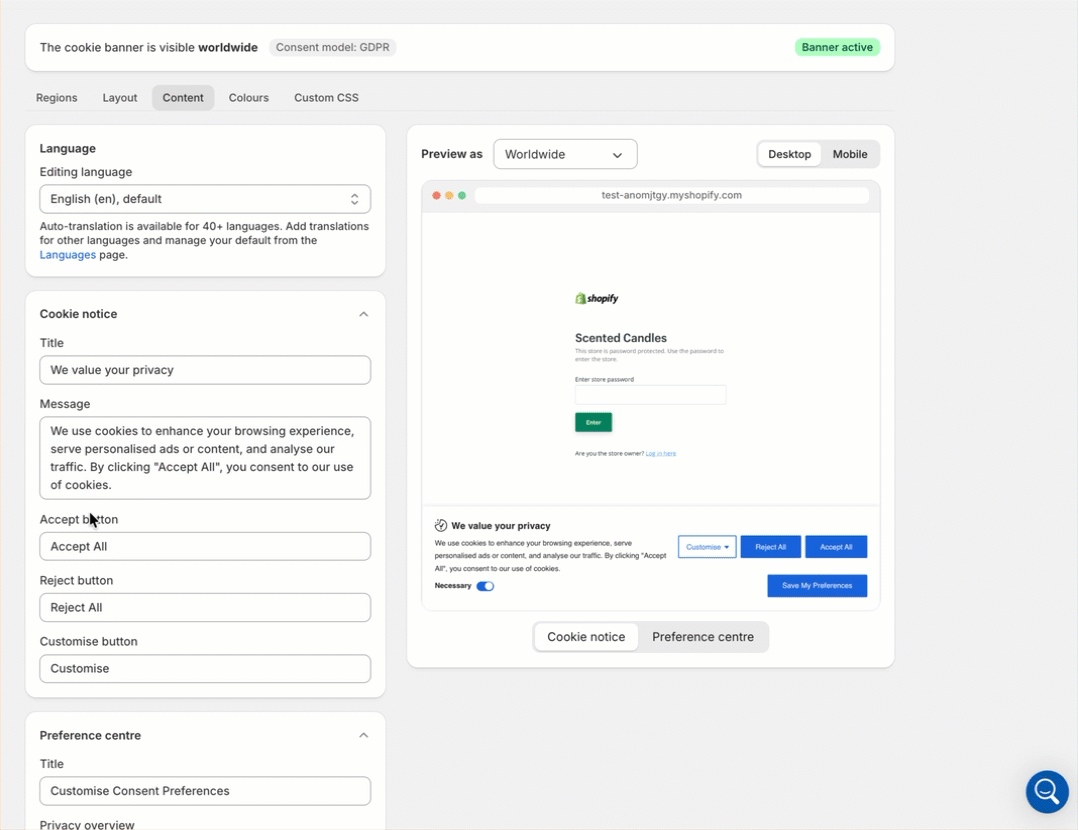Click the green dot in preview browser
The height and width of the screenshot is (830, 1078).
coord(462,195)
